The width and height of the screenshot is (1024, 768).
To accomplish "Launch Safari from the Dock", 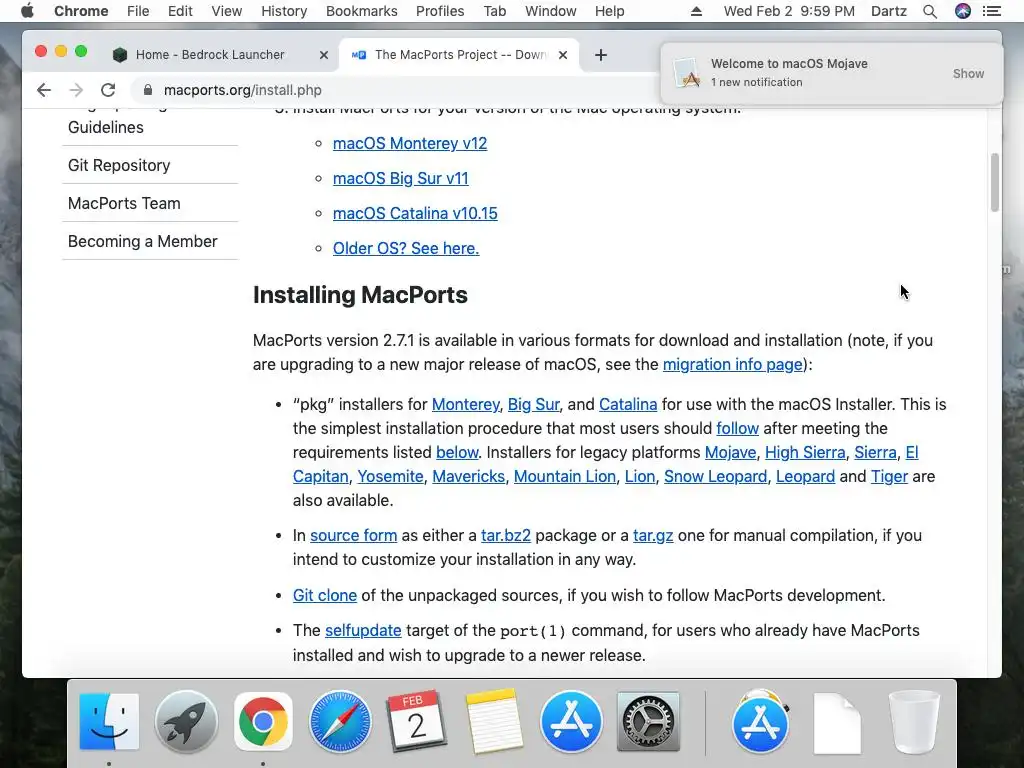I will (x=340, y=722).
